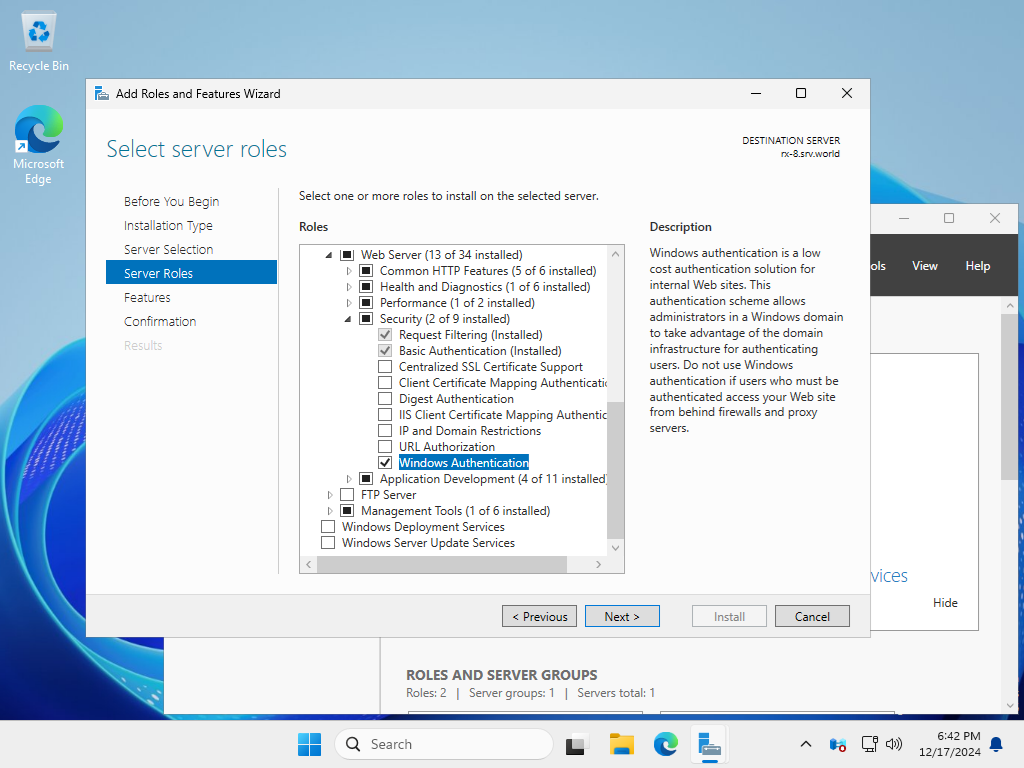Expand Application Development

[348, 478]
